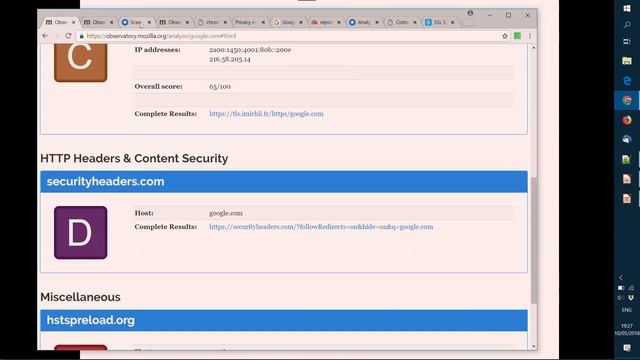The image size is (640, 360).
Task: Open the tls.imirhil.fr complete results link
Action: [266, 114]
